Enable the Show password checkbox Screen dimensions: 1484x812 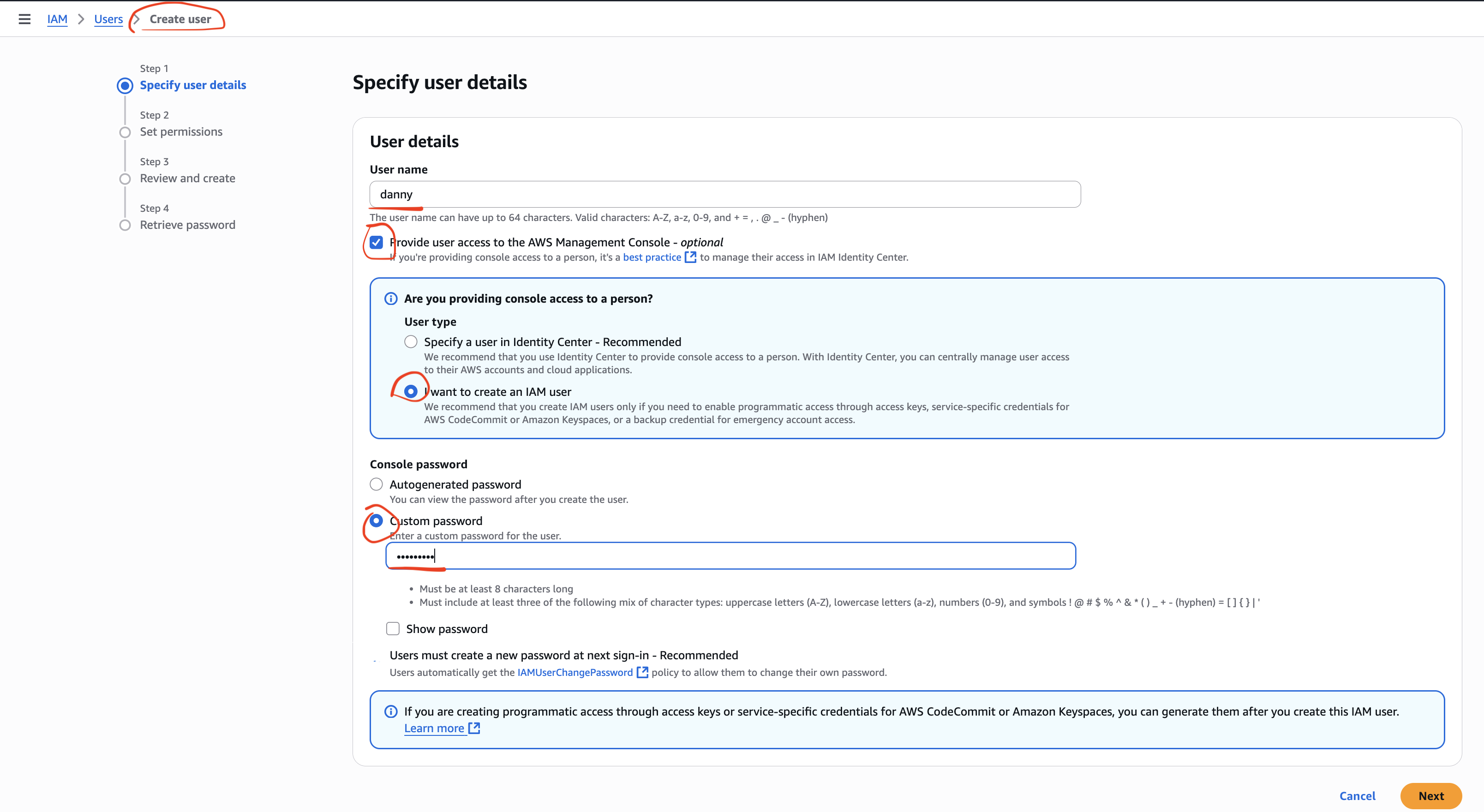pos(393,628)
